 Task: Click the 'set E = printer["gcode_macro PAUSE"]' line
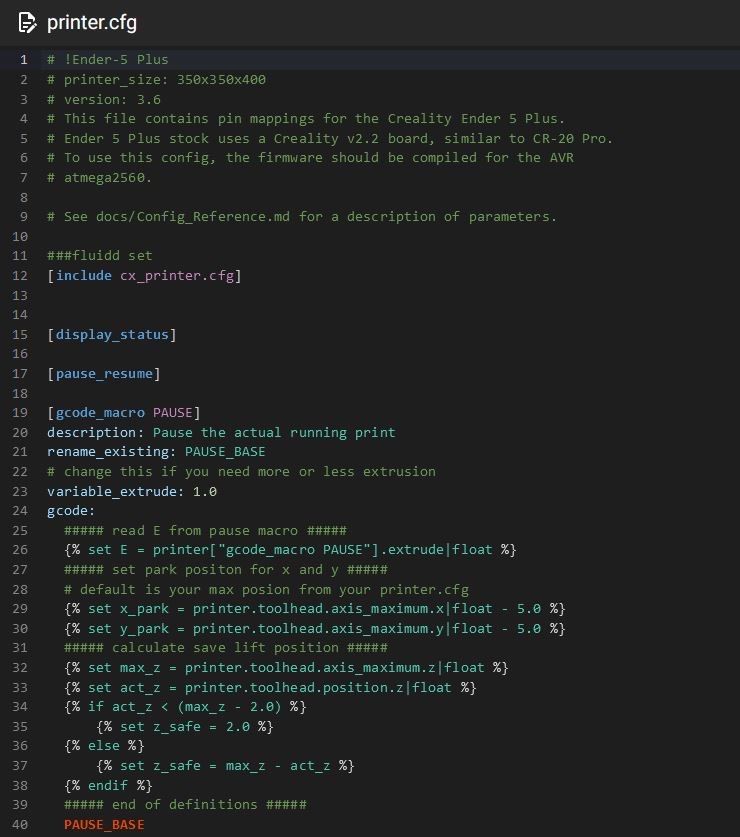(290, 550)
